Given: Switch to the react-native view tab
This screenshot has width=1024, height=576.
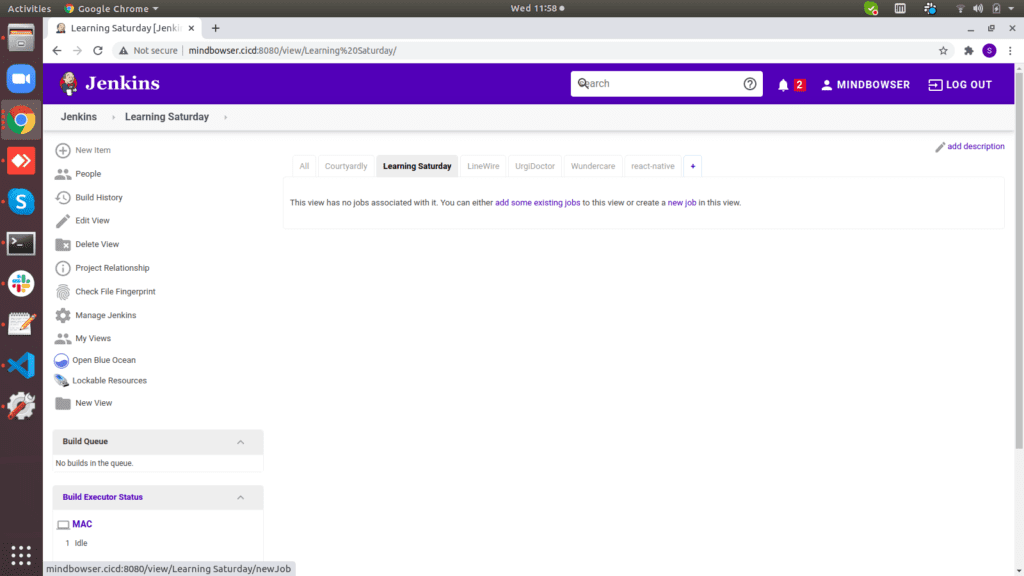Looking at the screenshot, I should tap(652, 166).
